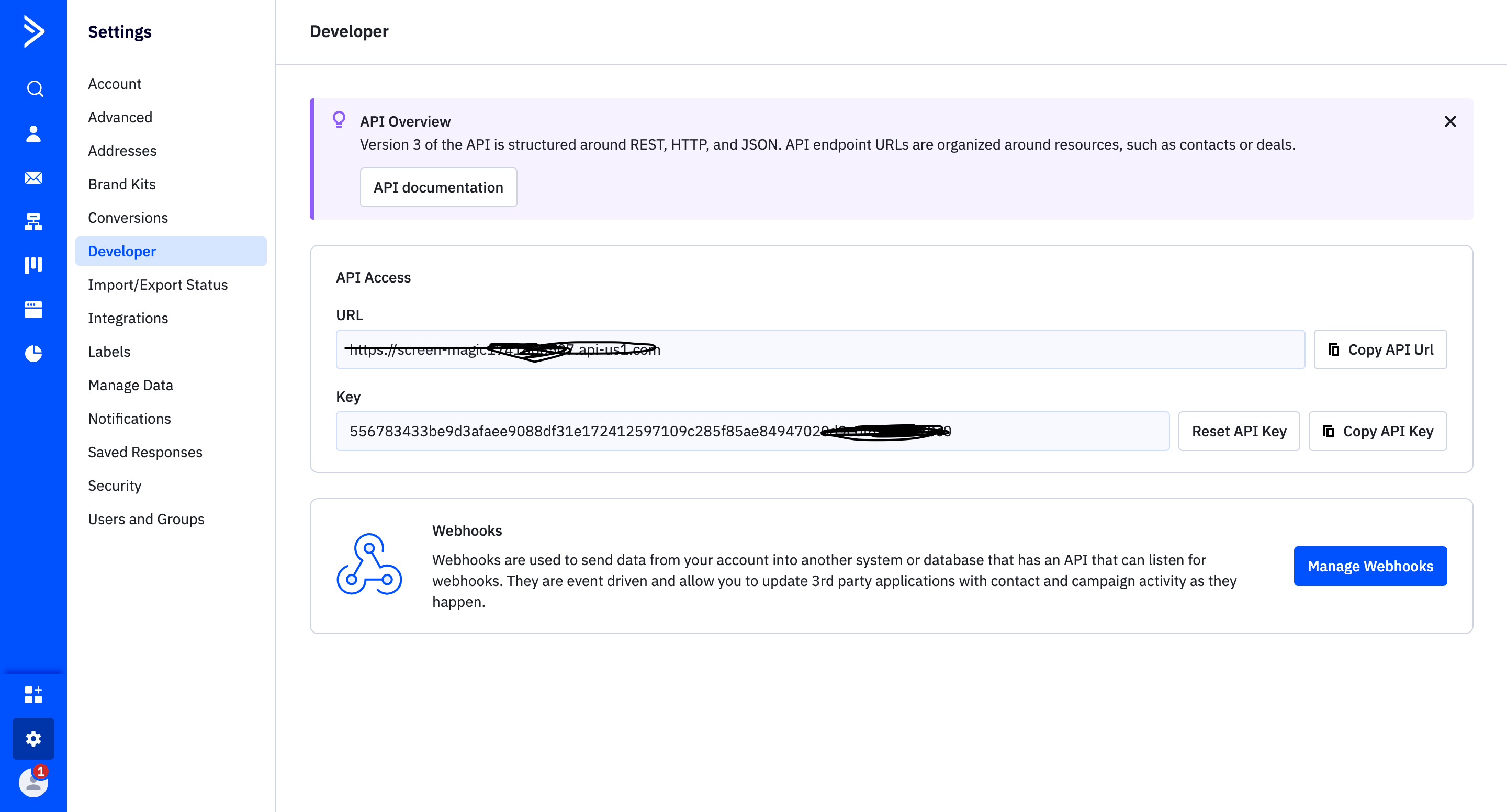Open the Reports pie chart icon
The width and height of the screenshot is (1507, 812).
click(34, 353)
